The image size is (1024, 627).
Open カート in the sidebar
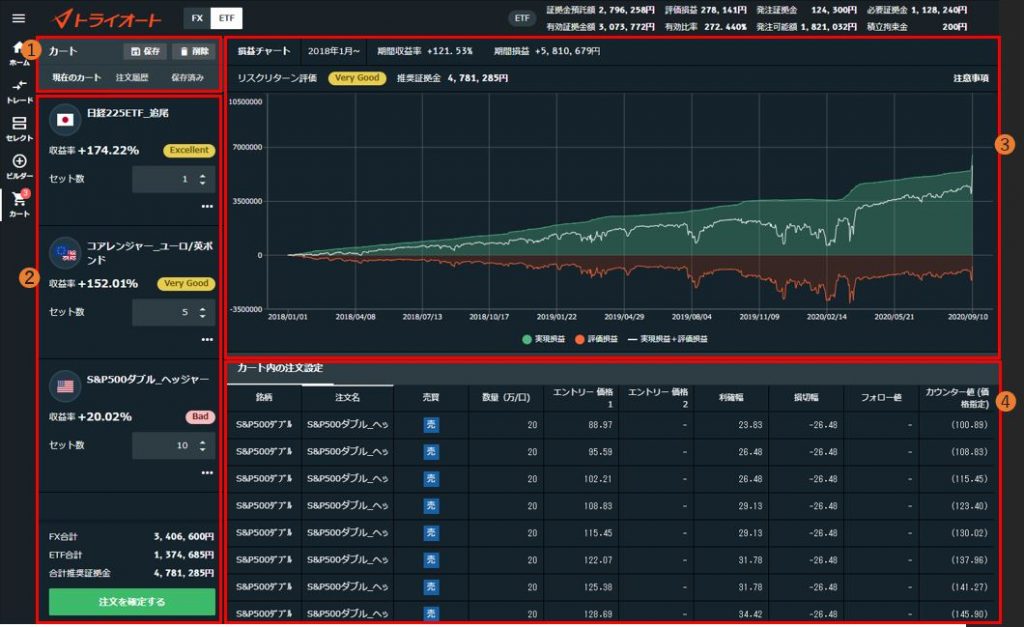[19, 204]
